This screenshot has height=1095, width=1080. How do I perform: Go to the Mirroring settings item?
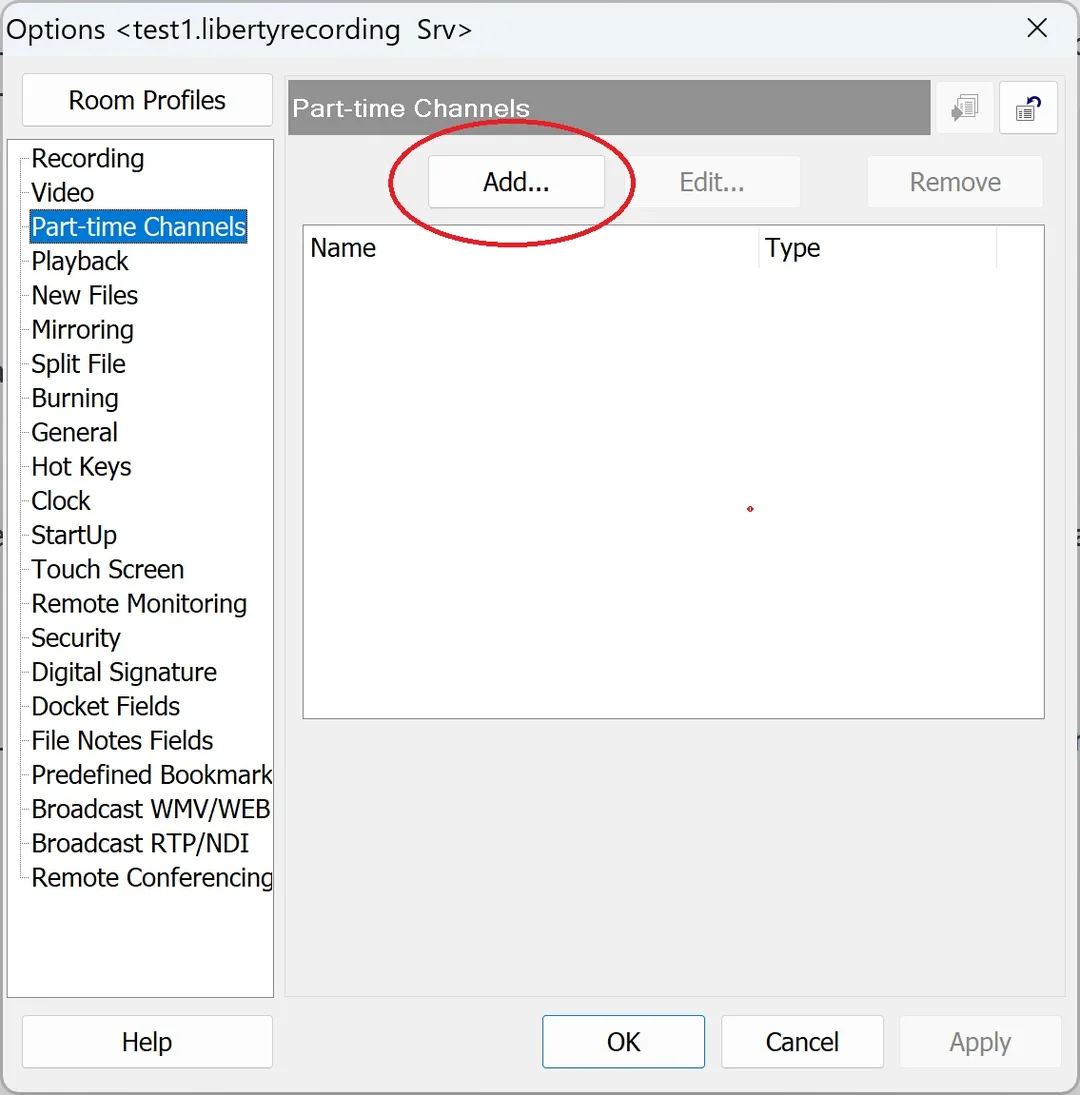[82, 330]
